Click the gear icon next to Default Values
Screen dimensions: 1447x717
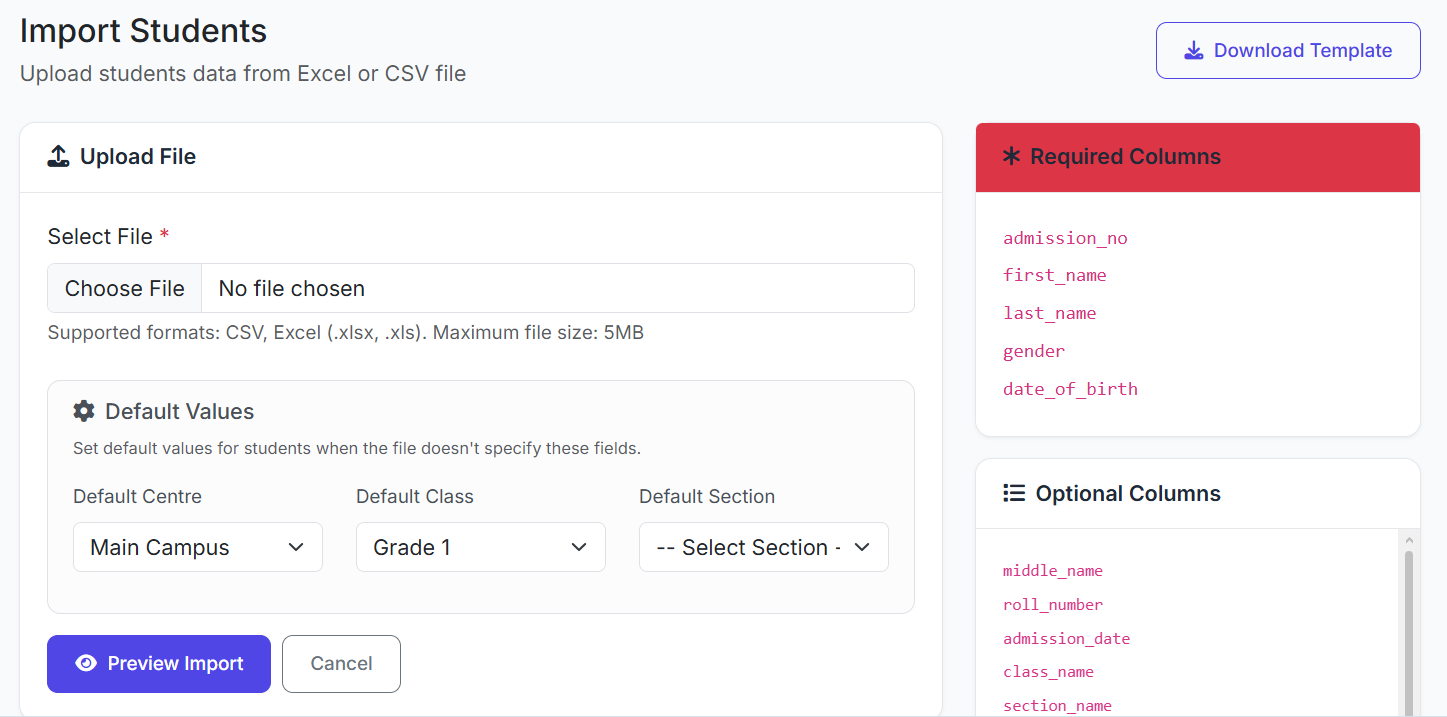84,411
